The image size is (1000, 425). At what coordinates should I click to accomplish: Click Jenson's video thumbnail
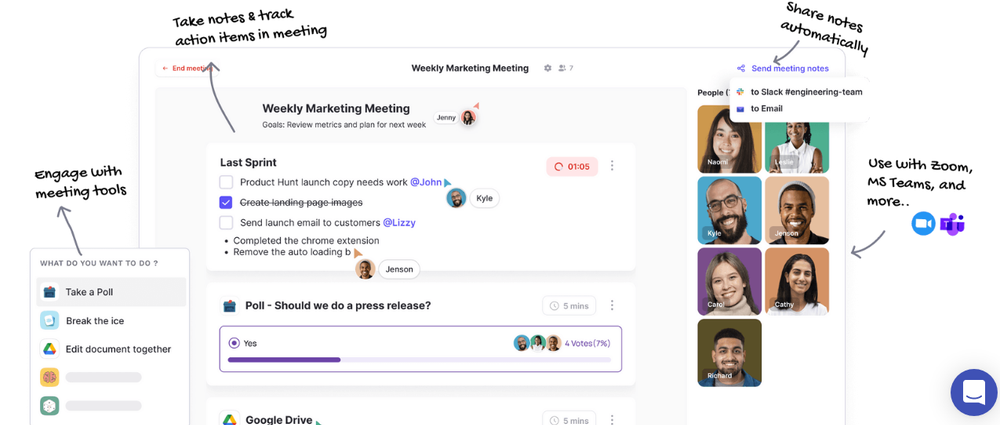click(797, 211)
